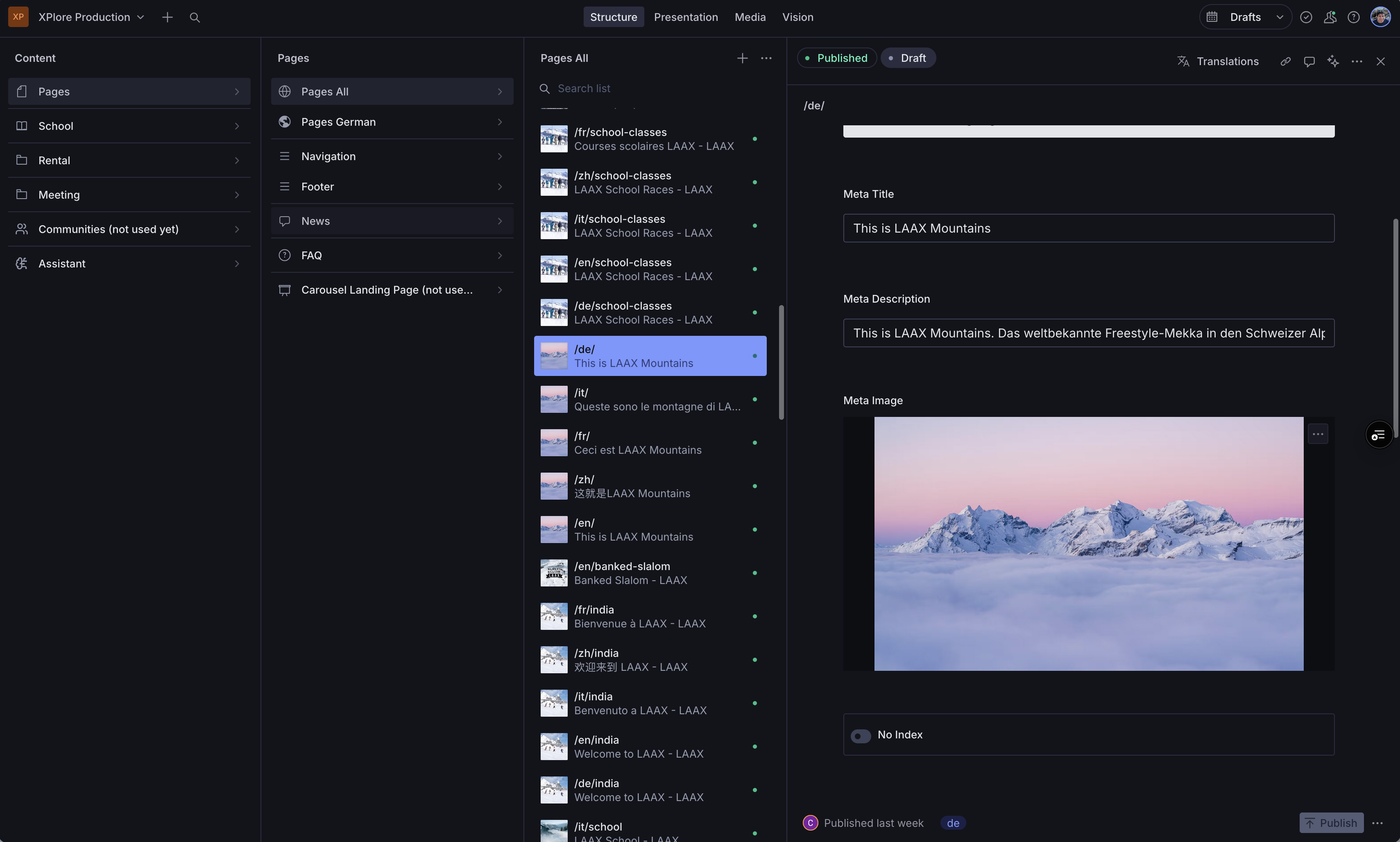The image size is (1400, 842).
Task: Open the comments speech bubble icon
Action: coord(1309,62)
